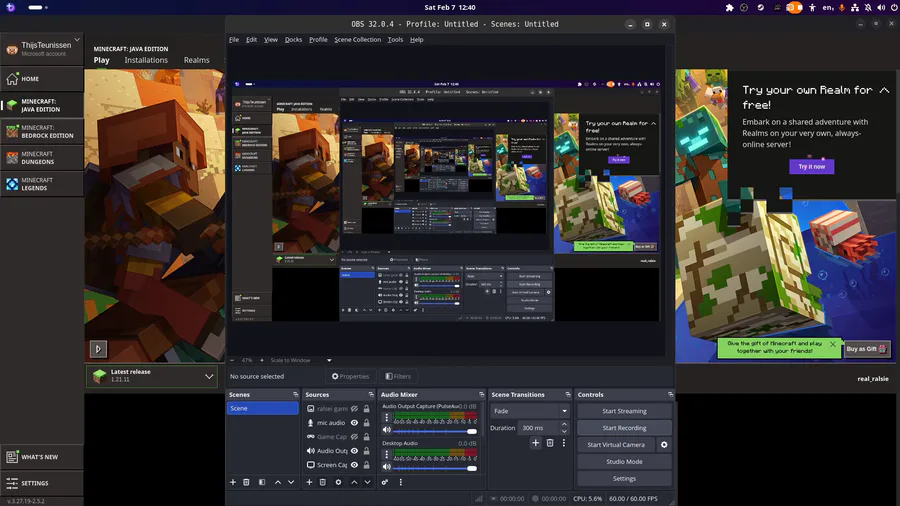Move scene down in Scenes toolbar

[x=291, y=482]
